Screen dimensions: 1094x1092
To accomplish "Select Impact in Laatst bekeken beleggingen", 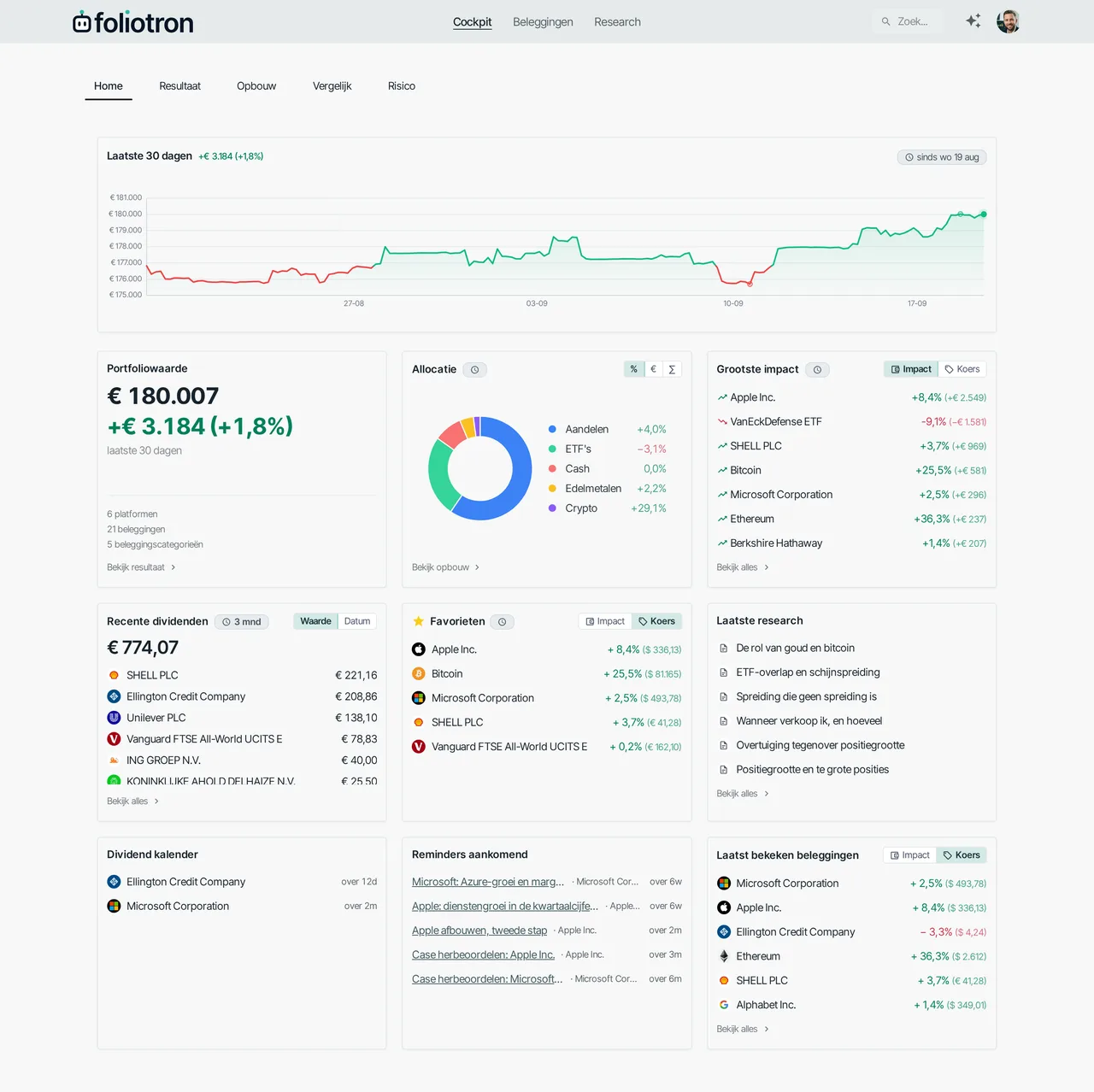I will click(909, 855).
